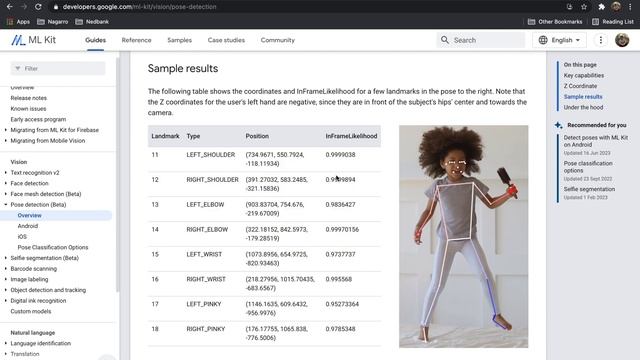640x360 pixels.
Task: Expand Image labeling section
Action: point(6,279)
